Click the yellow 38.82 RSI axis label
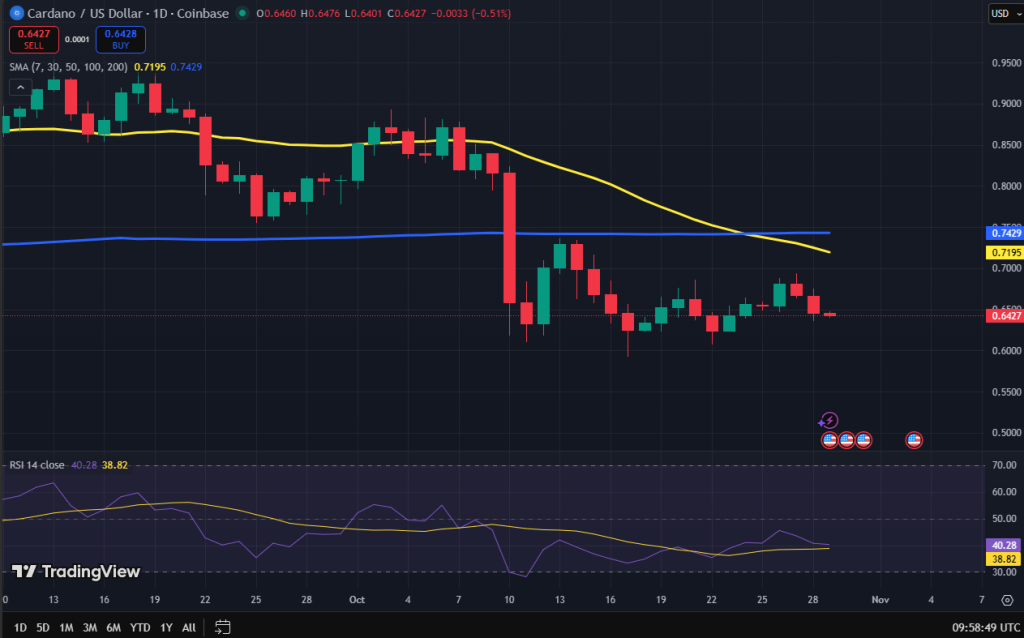 click(1004, 559)
